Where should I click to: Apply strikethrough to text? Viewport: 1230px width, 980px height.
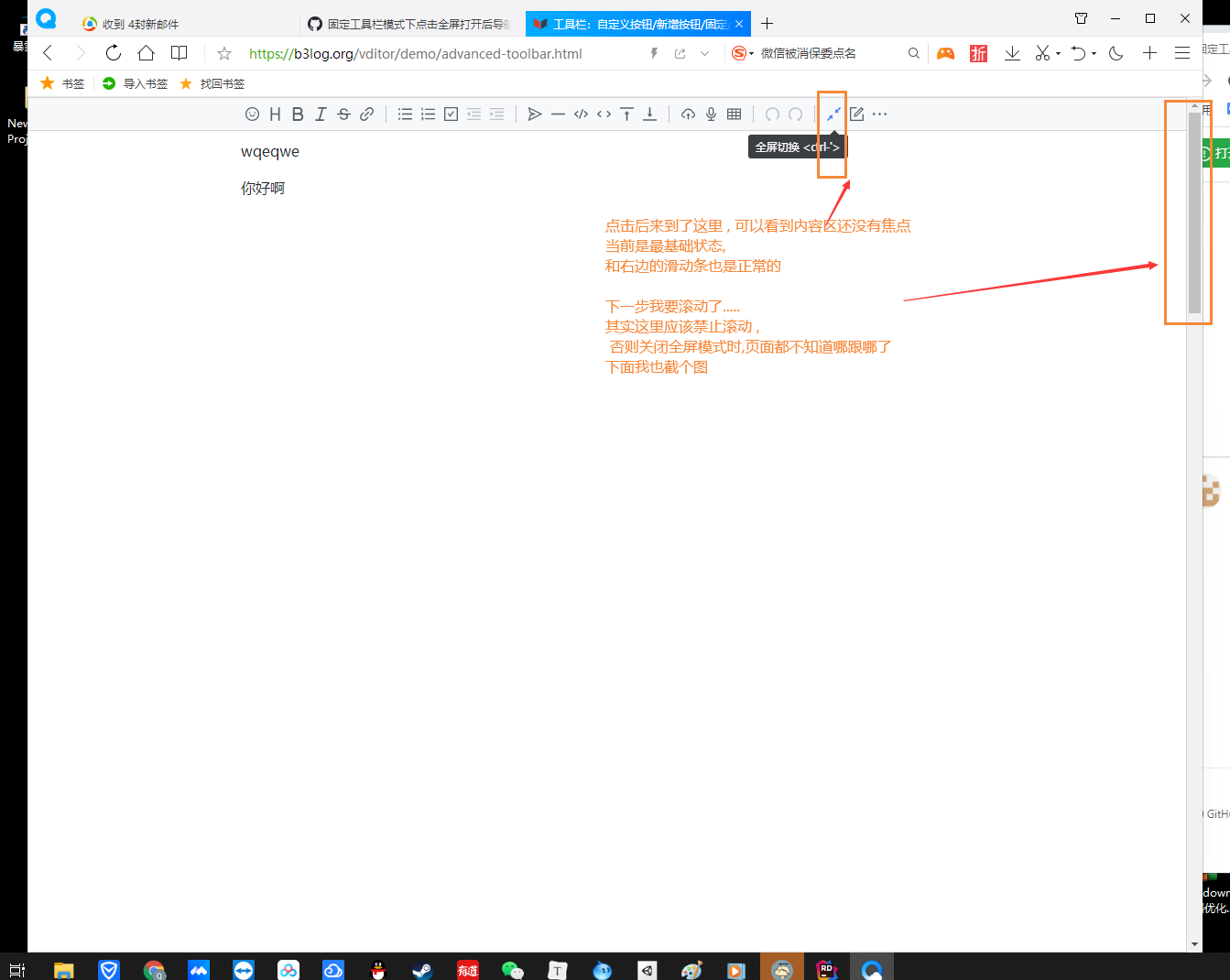[343, 114]
